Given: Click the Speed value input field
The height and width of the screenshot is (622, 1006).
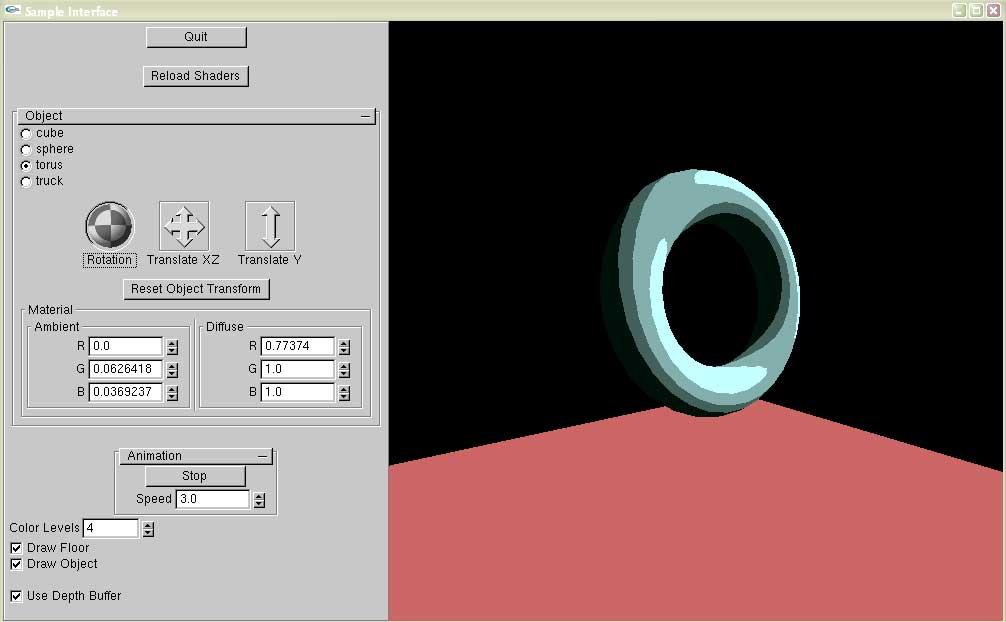Looking at the screenshot, I should coord(212,499).
